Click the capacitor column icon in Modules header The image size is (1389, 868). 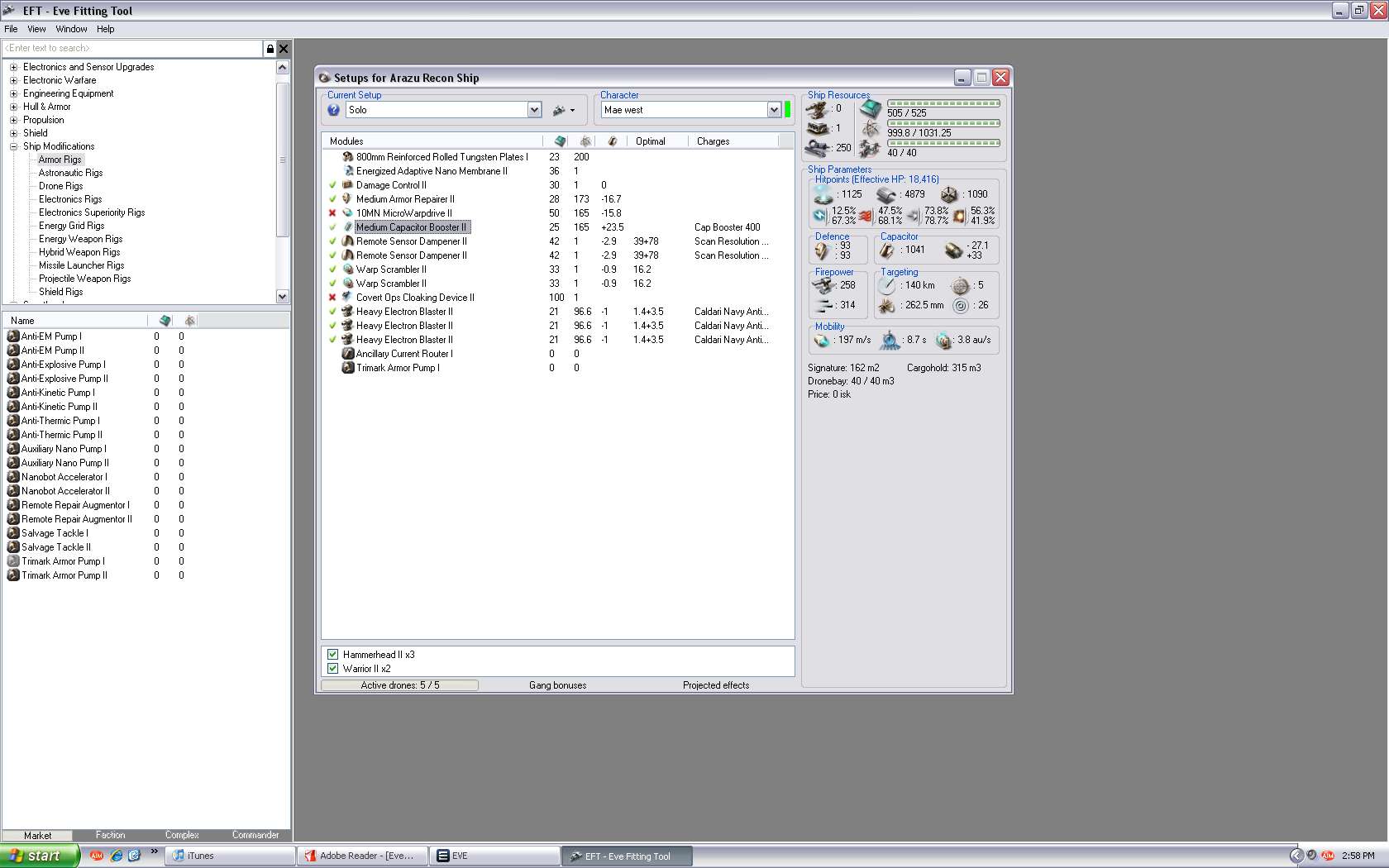point(612,141)
